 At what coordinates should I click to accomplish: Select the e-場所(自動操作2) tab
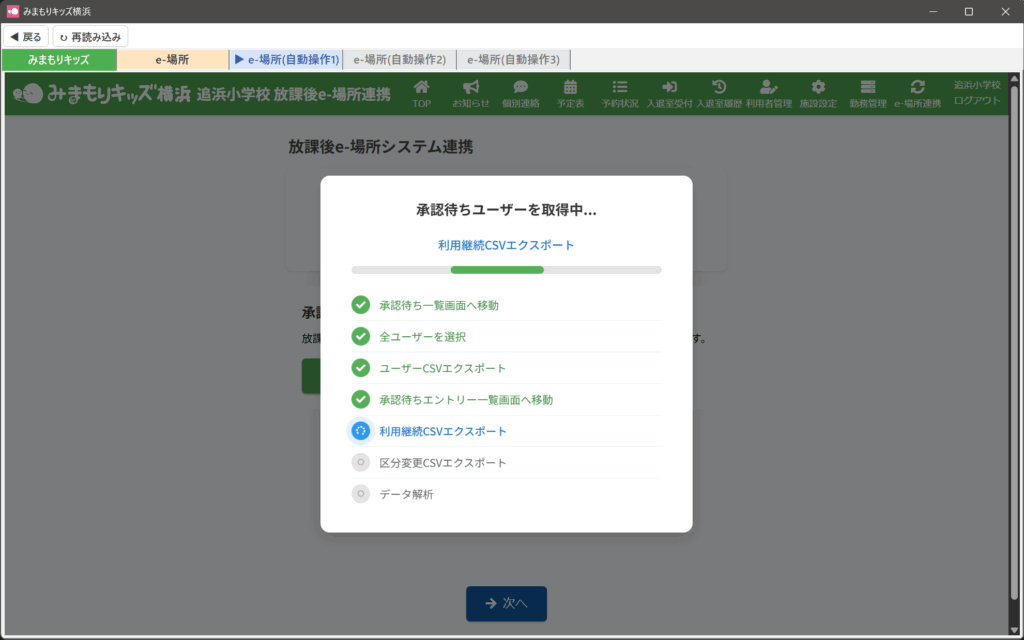pyautogui.click(x=400, y=60)
